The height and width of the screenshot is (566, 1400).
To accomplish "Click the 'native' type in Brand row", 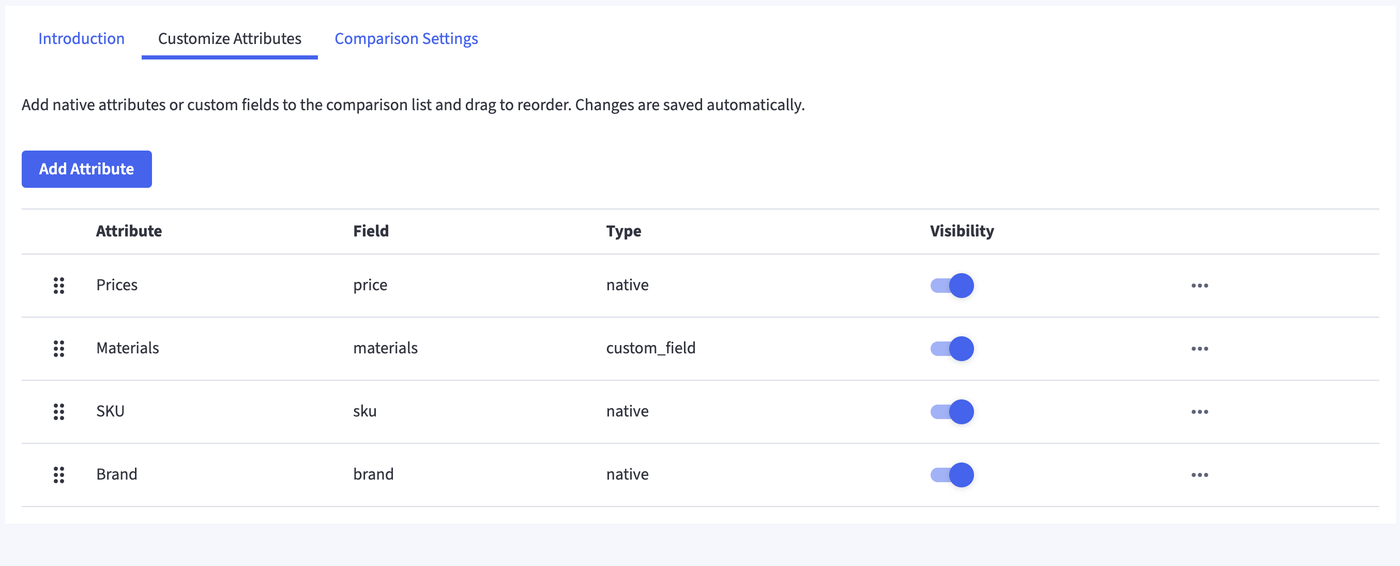I will tap(627, 474).
